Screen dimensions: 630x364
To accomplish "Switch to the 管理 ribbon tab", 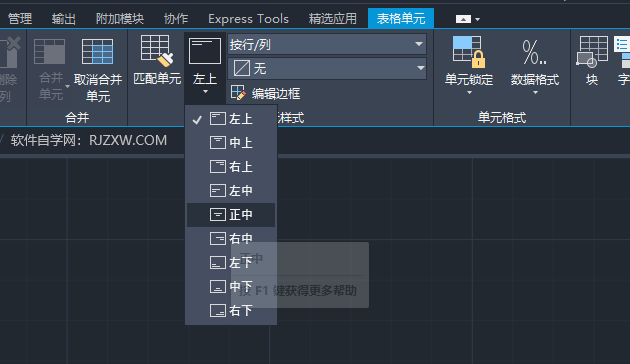I will [x=20, y=18].
